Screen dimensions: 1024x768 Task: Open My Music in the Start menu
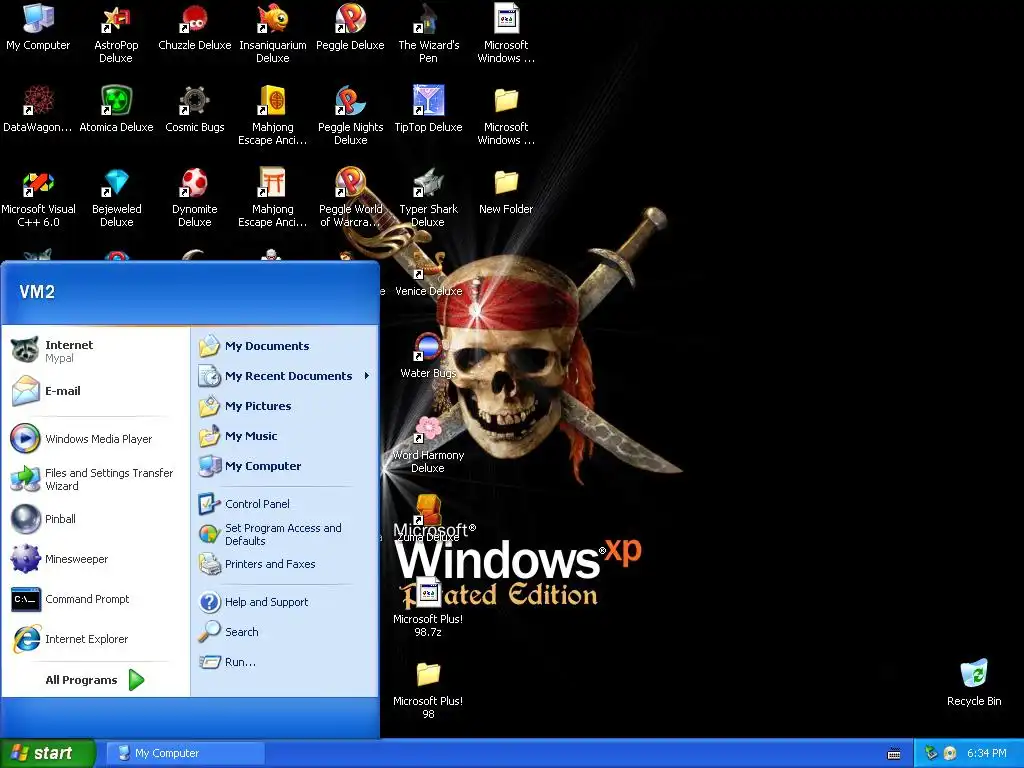[285, 436]
